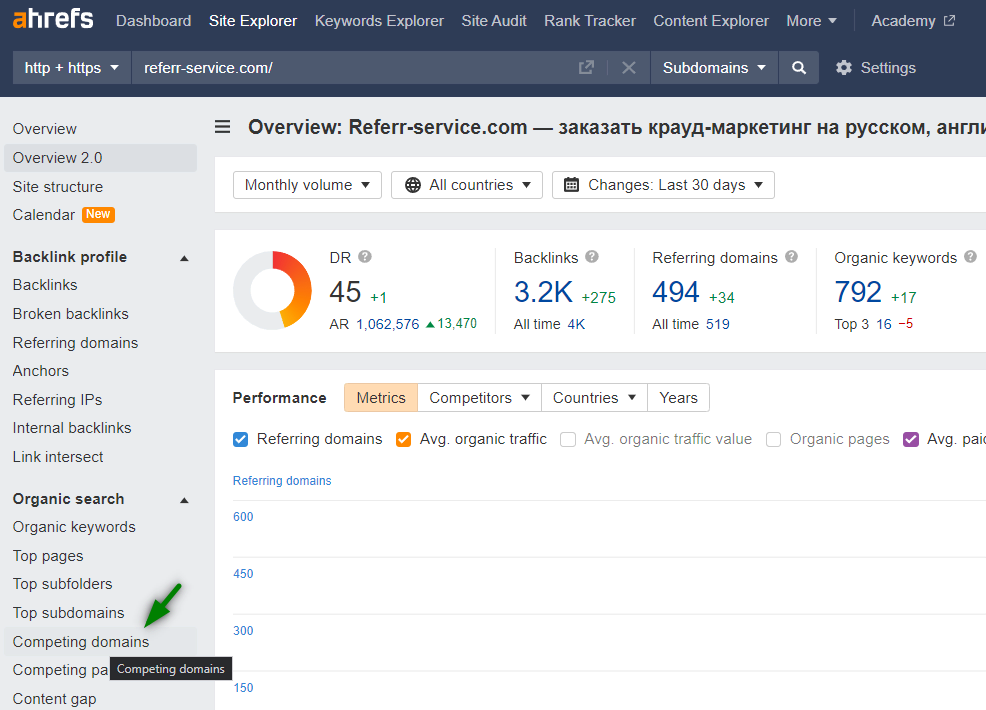Uncheck the Referring domains checkbox

[240, 439]
